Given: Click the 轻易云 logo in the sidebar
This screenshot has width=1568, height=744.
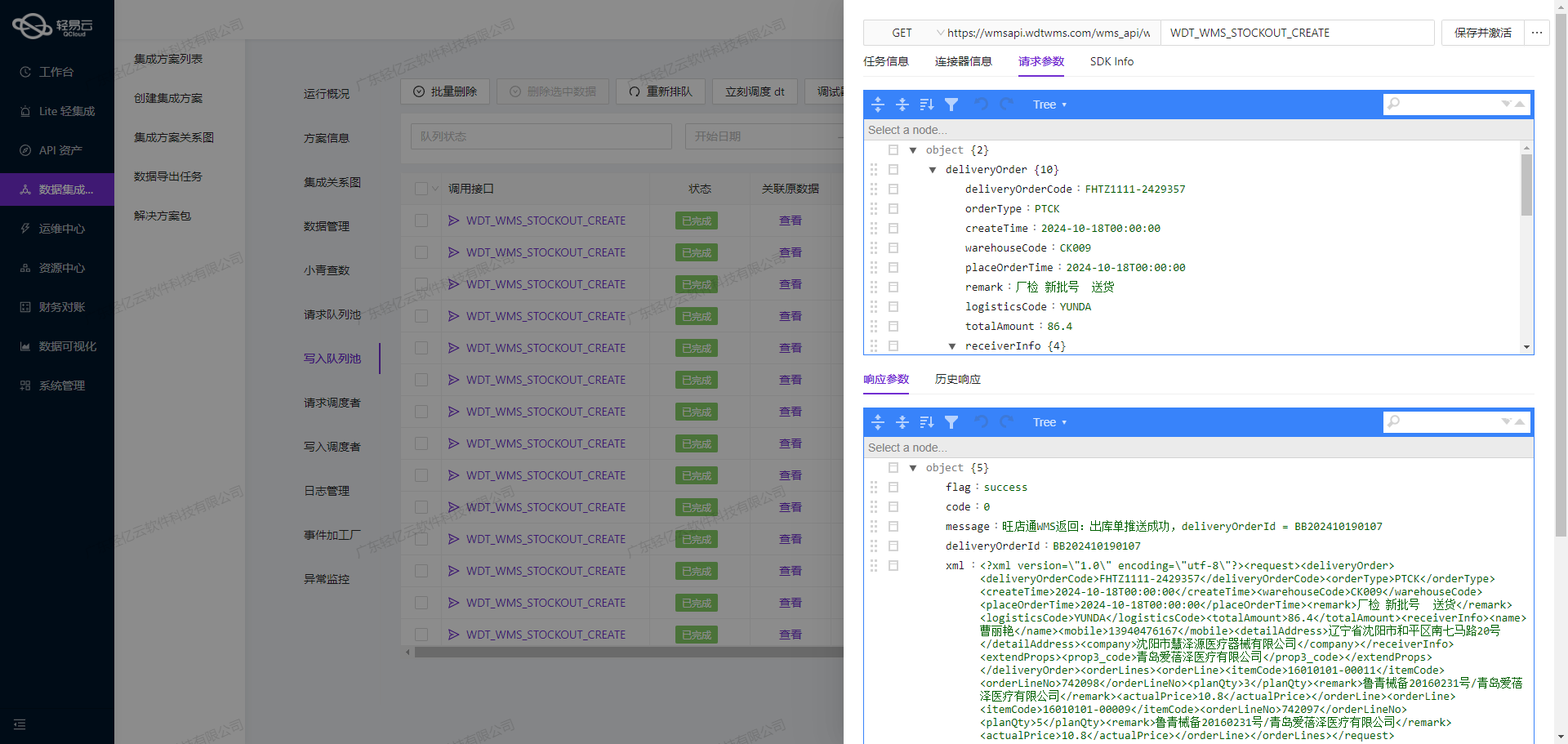Looking at the screenshot, I should point(53,26).
